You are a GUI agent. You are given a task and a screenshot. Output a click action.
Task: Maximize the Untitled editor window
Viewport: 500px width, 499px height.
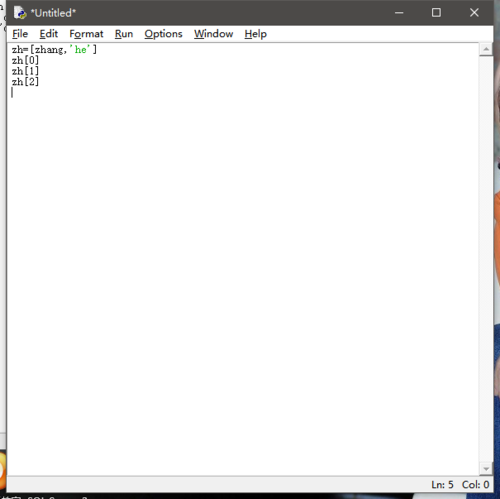(x=436, y=13)
